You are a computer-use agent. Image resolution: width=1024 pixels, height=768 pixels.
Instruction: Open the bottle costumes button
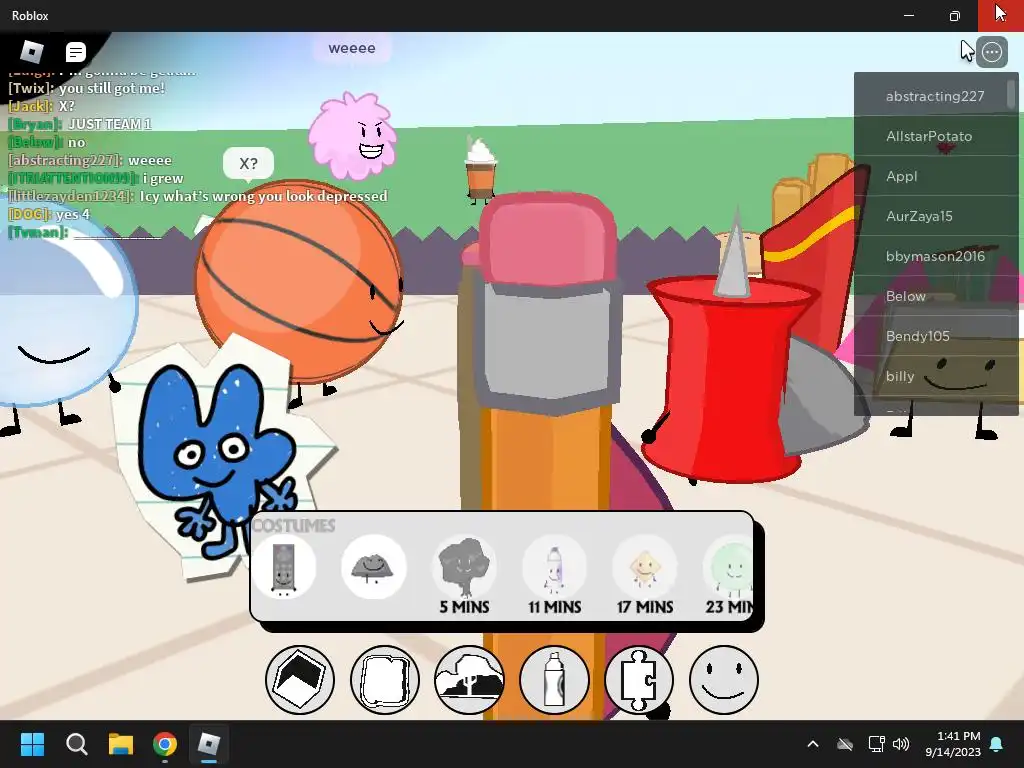[x=554, y=680]
